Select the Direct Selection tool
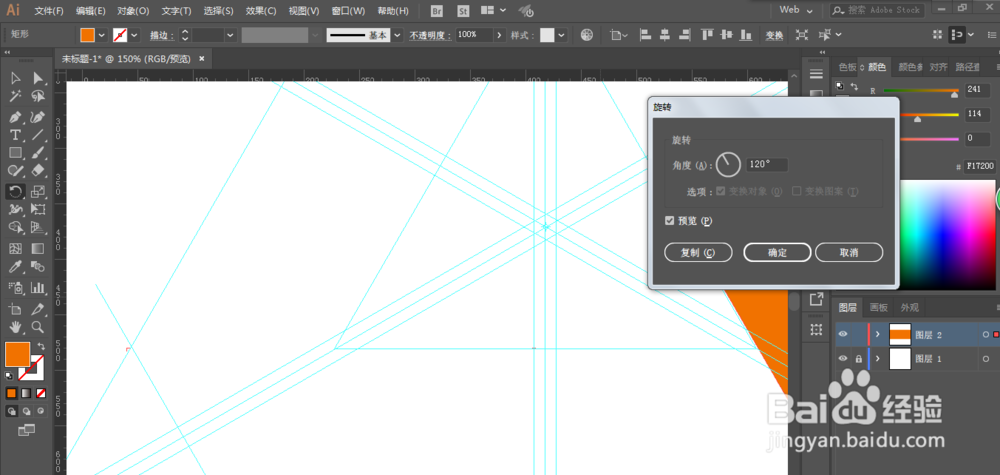Screen dimensions: 1000x475 coord(38,78)
